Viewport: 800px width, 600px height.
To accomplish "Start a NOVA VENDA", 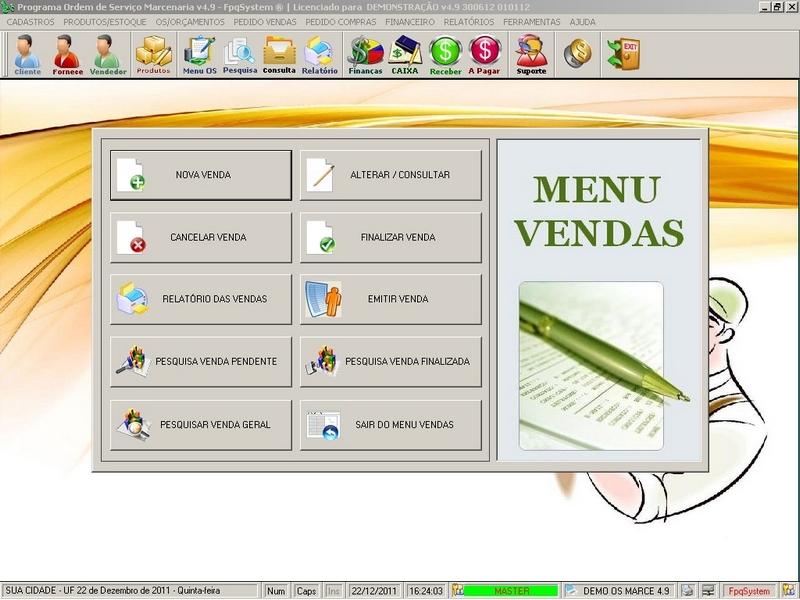I will (x=200, y=173).
